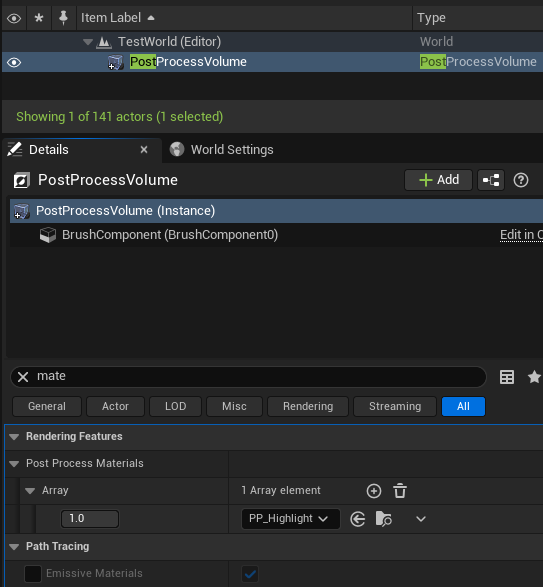Enable the Emissive Materials override checkbox
The width and height of the screenshot is (543, 587).
point(33,574)
